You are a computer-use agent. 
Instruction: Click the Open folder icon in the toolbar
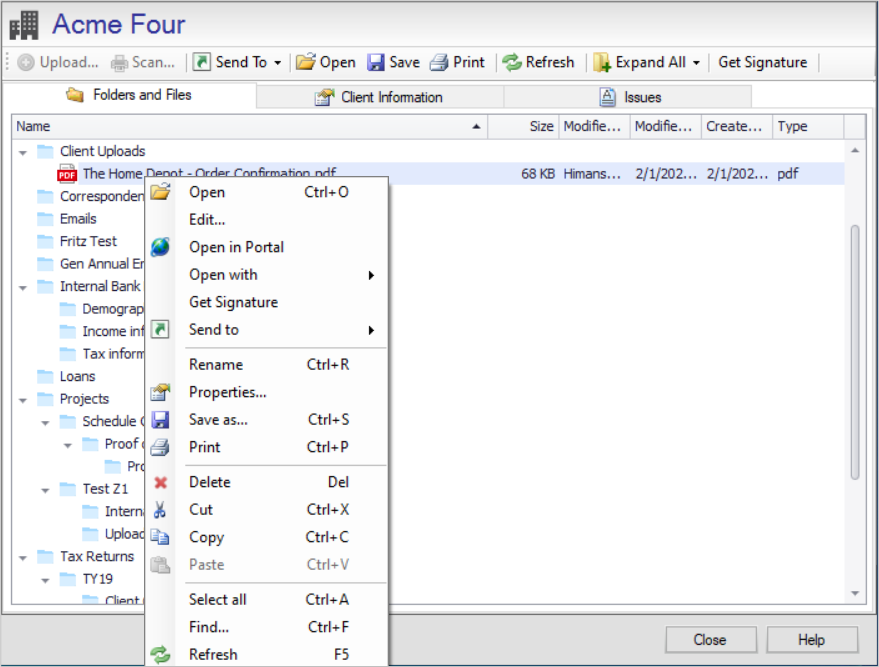click(x=304, y=62)
